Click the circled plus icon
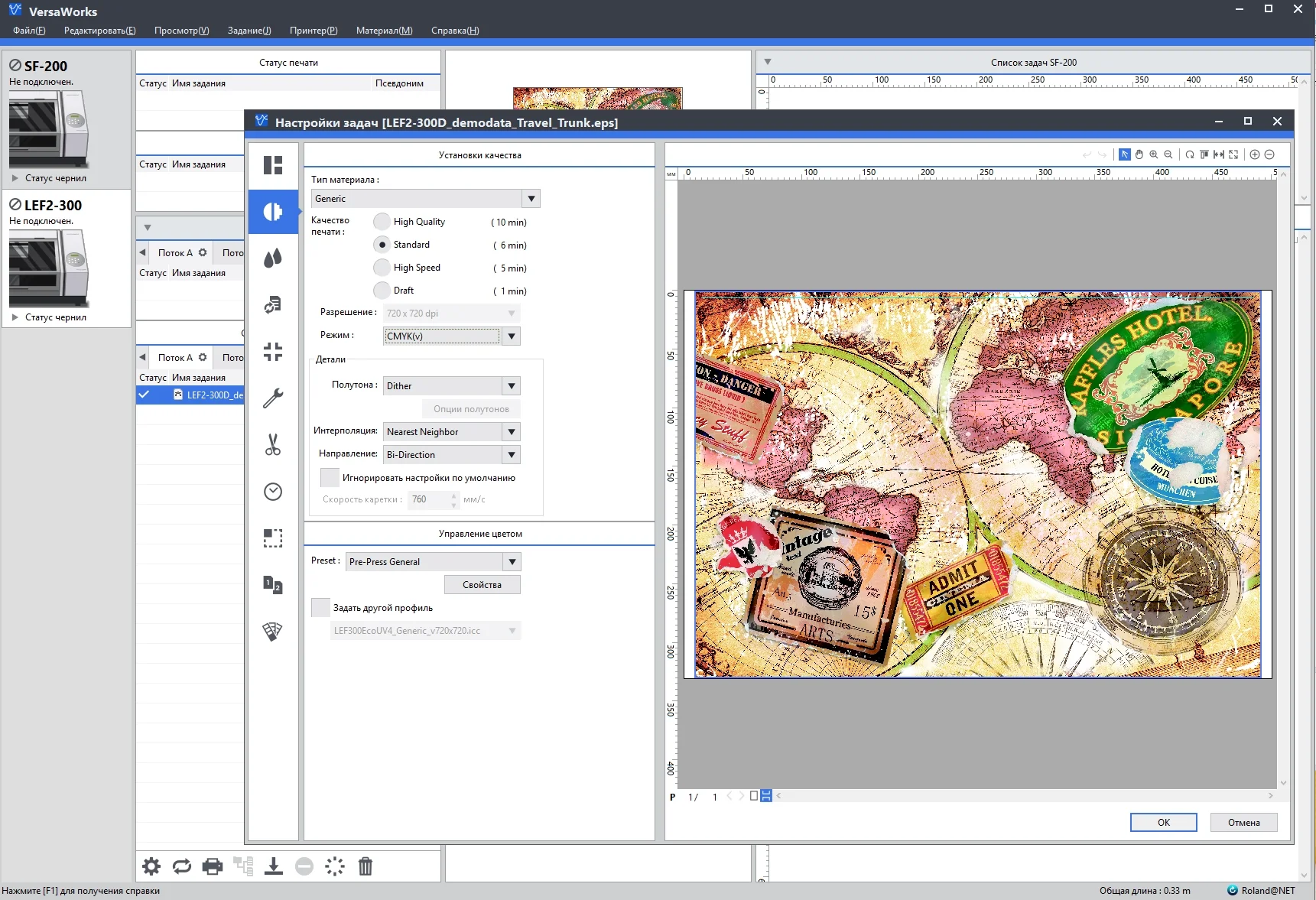 click(1255, 154)
